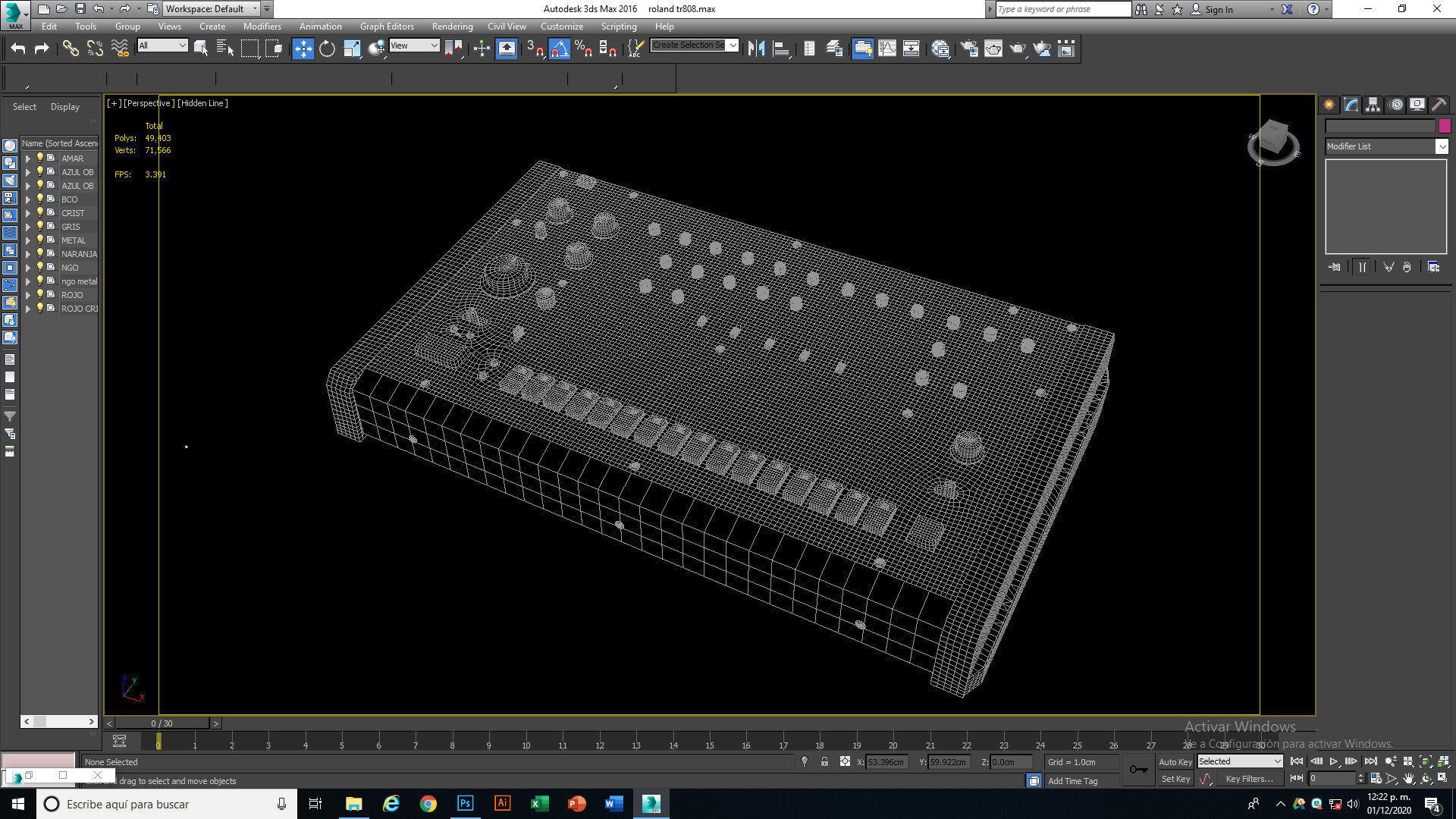Screen dimensions: 1456x819
Task: Switch to the Utilities hammer panel tab
Action: coord(1439,105)
